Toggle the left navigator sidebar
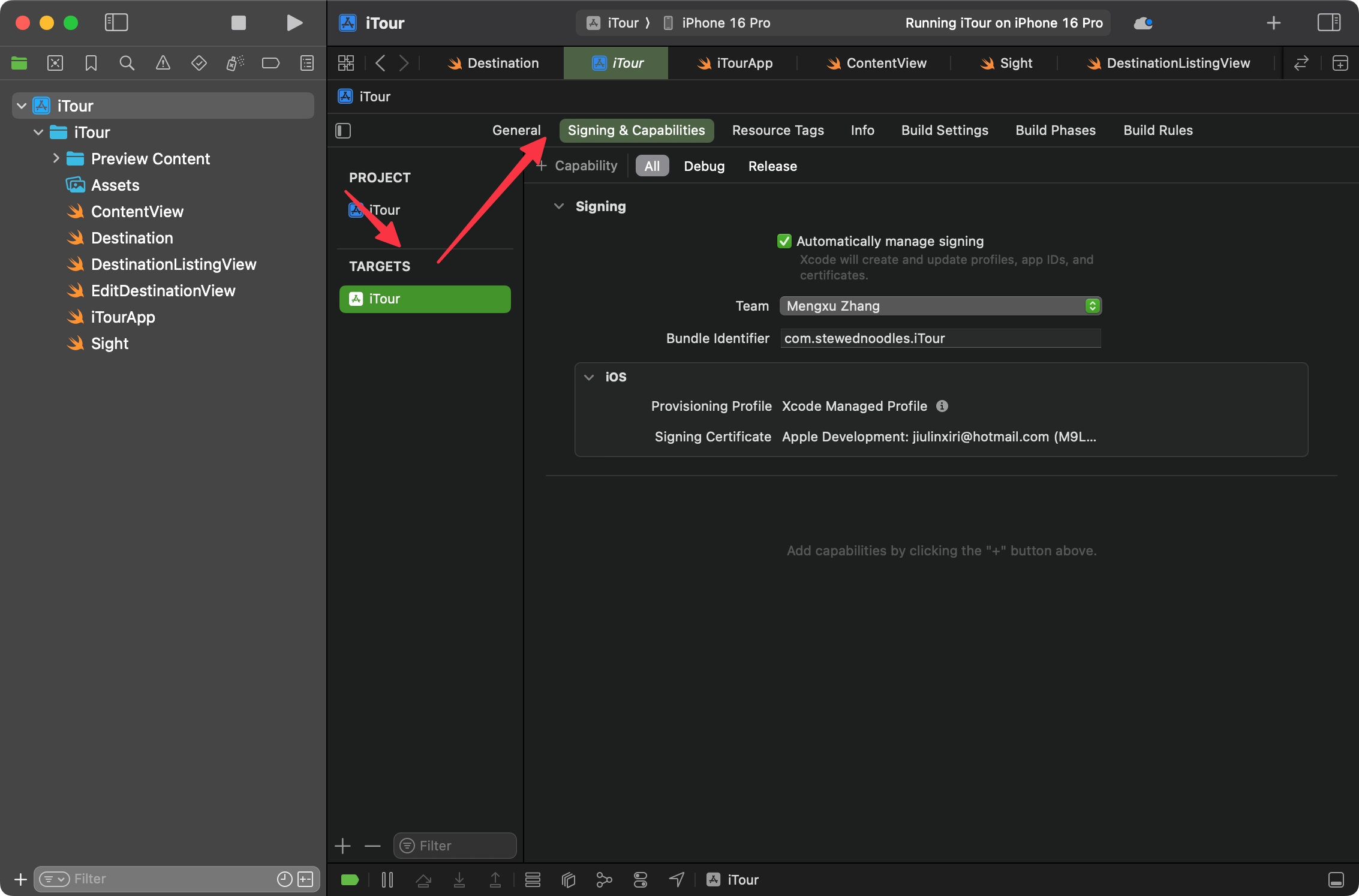 point(116,23)
